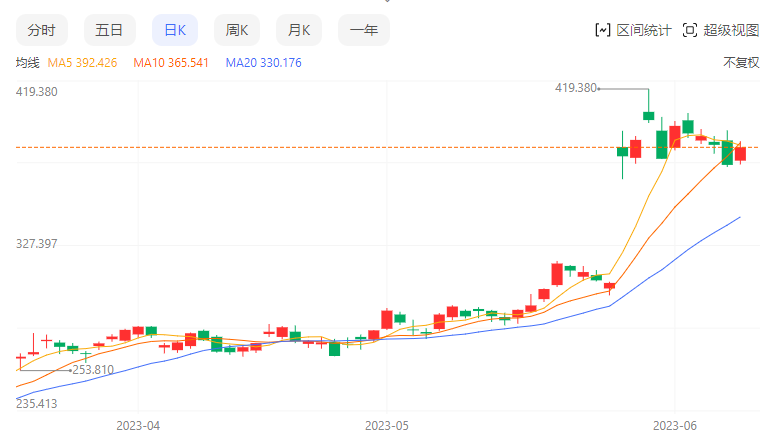Click the 327.397 y-axis label

tap(37, 244)
